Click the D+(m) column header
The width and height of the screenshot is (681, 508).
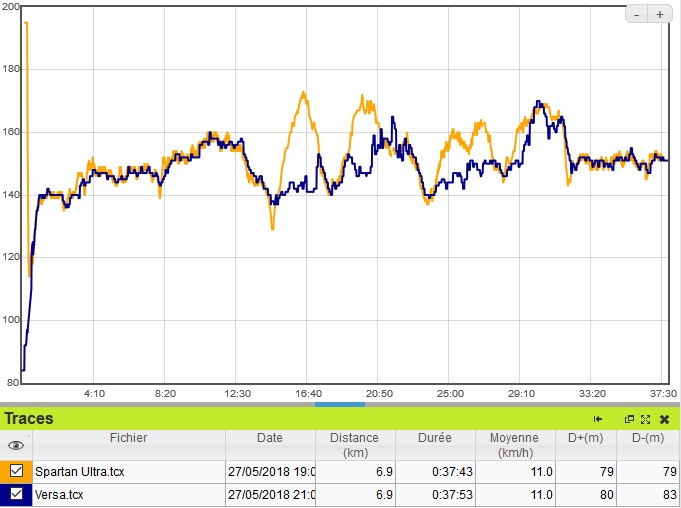click(586, 438)
